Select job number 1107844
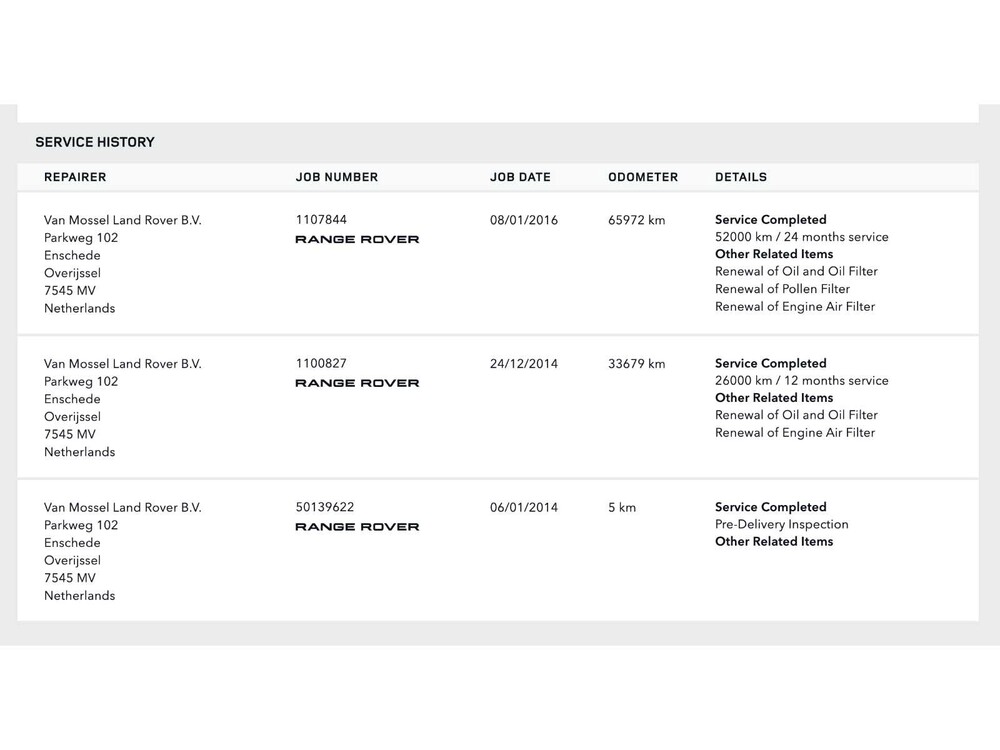Viewport: 1000px width, 750px height. 321,220
